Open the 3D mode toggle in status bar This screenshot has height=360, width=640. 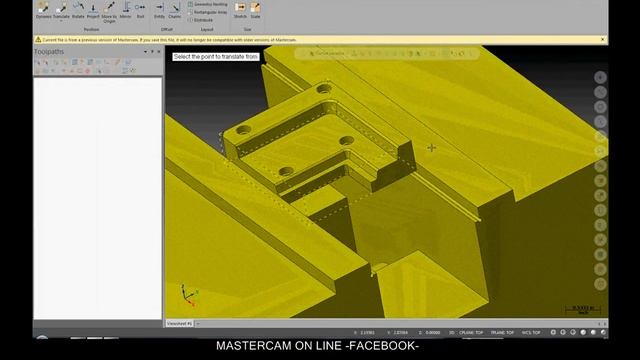click(451, 333)
